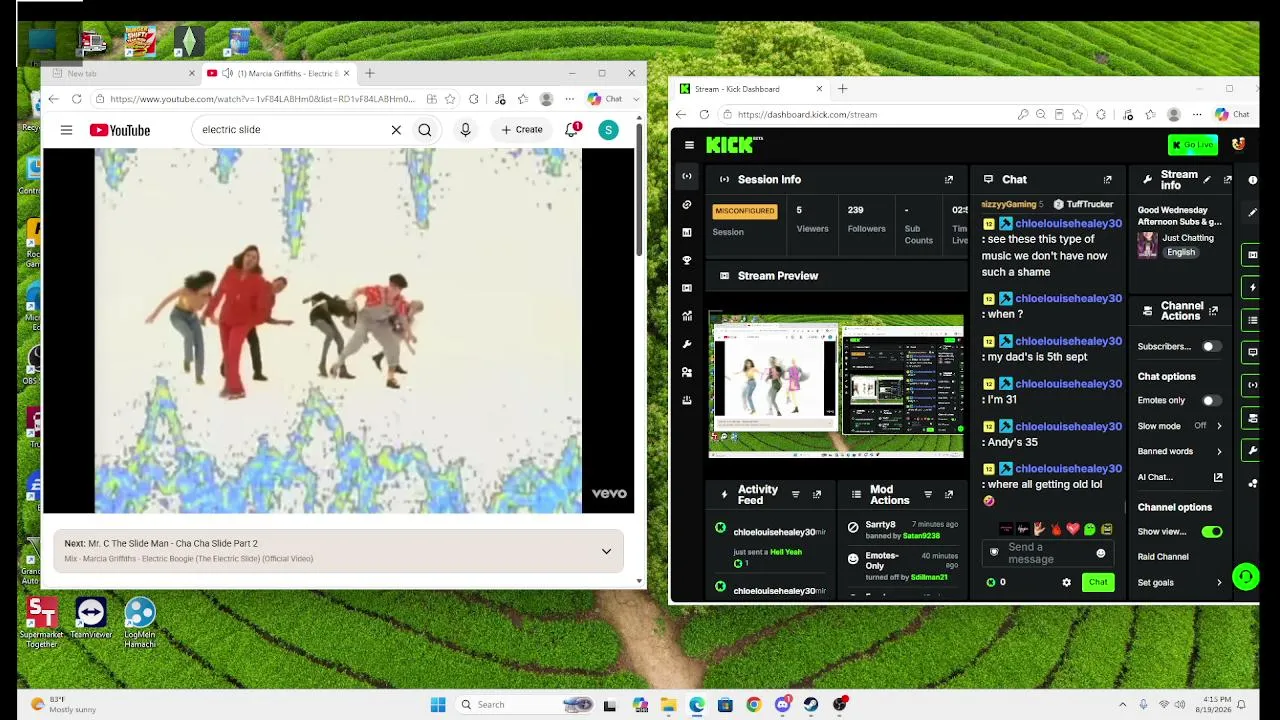Switch to the New tab browser tab
Image resolution: width=1280 pixels, height=720 pixels.
click(123, 73)
